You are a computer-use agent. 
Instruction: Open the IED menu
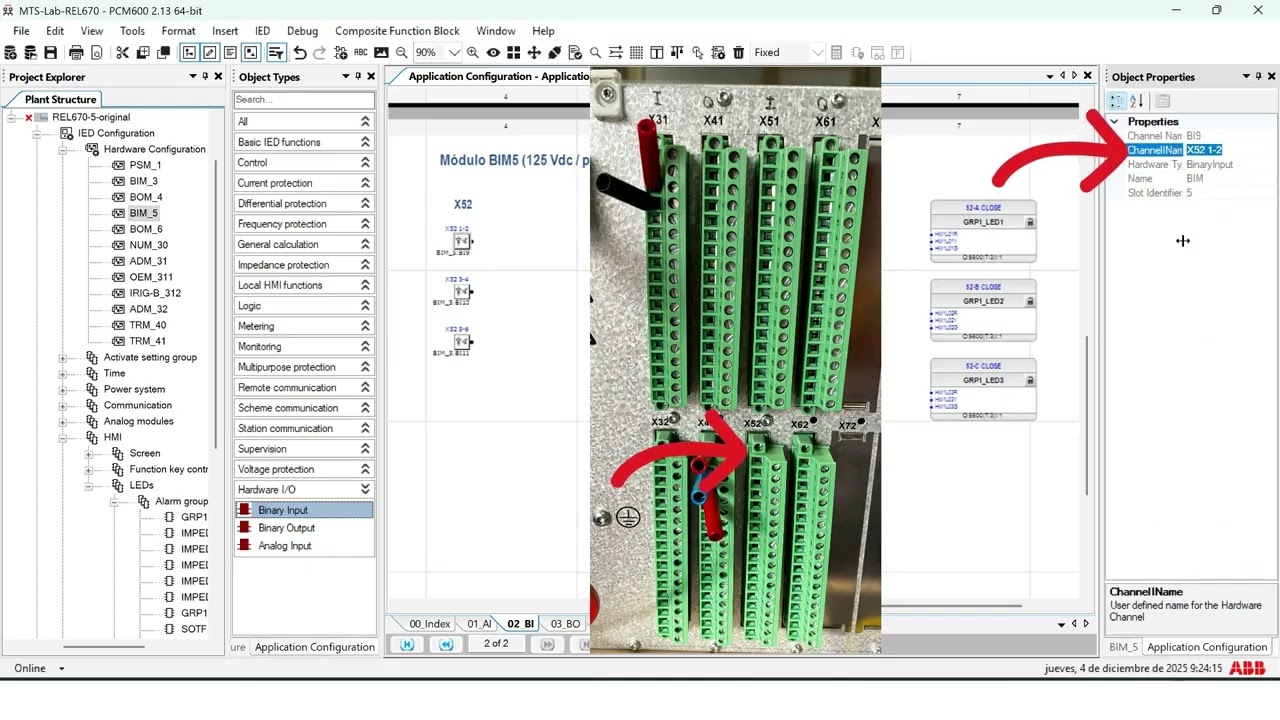(262, 31)
